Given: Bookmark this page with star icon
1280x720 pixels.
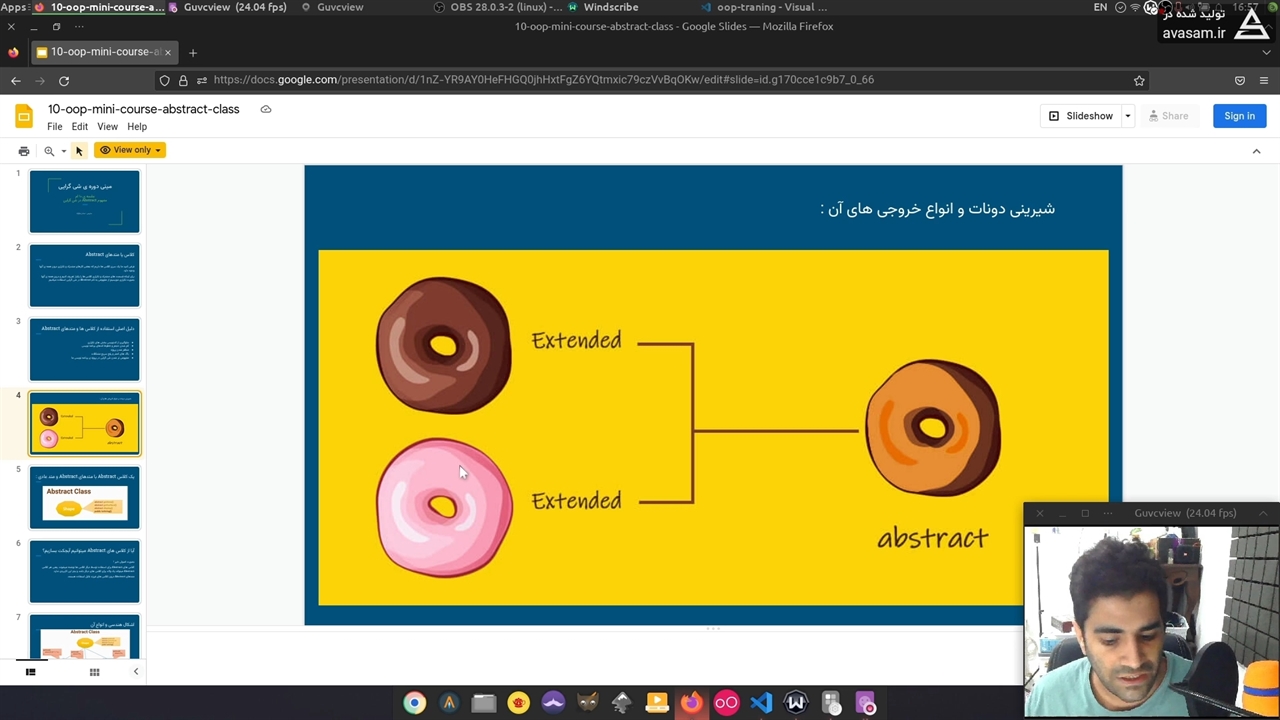Looking at the screenshot, I should 1139,80.
